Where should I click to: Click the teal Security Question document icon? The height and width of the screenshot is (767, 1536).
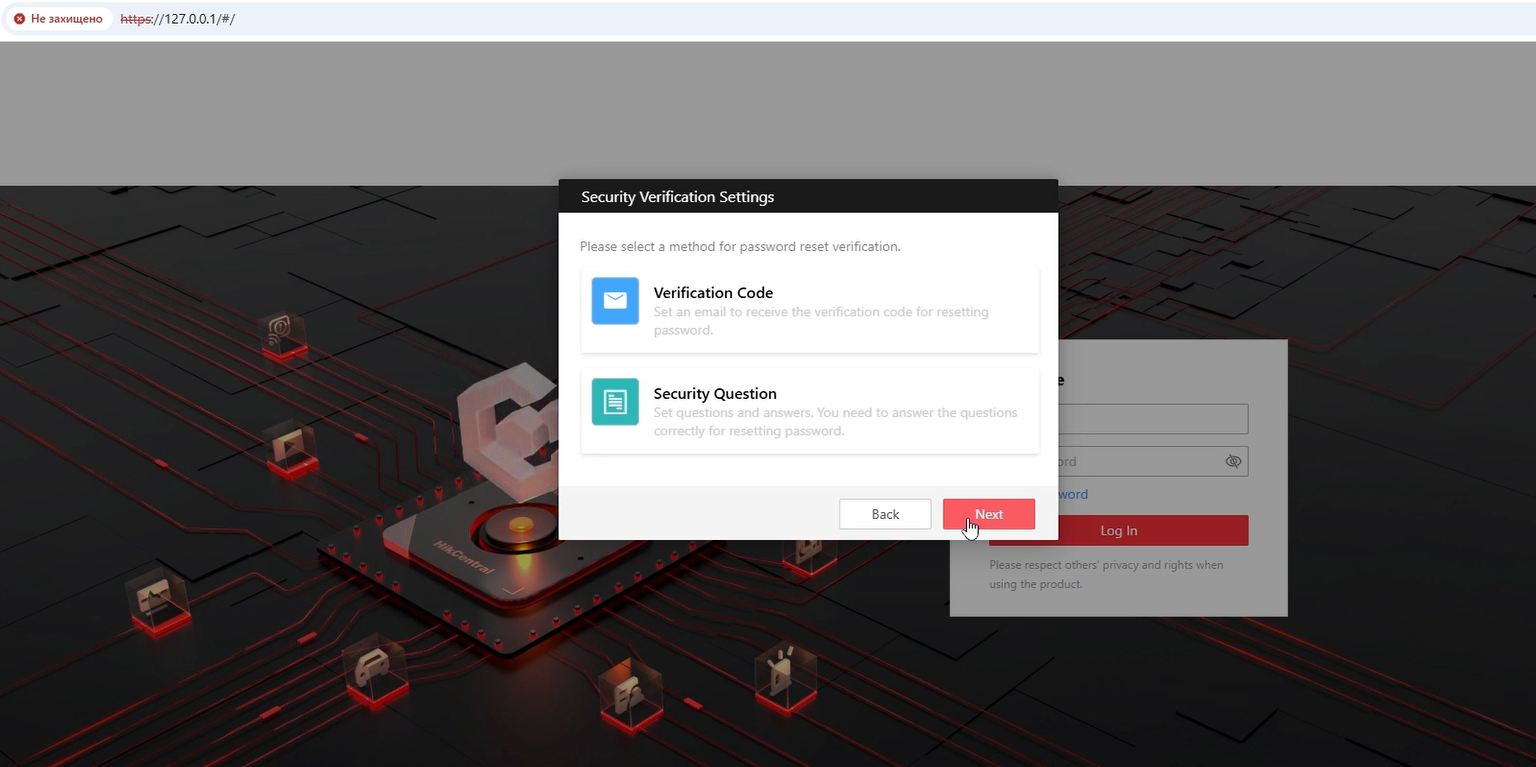tap(615, 402)
